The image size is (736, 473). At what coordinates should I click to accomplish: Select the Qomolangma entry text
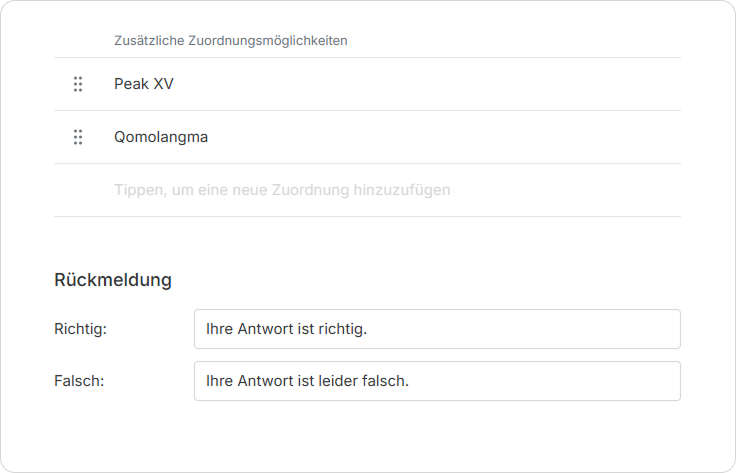point(161,137)
